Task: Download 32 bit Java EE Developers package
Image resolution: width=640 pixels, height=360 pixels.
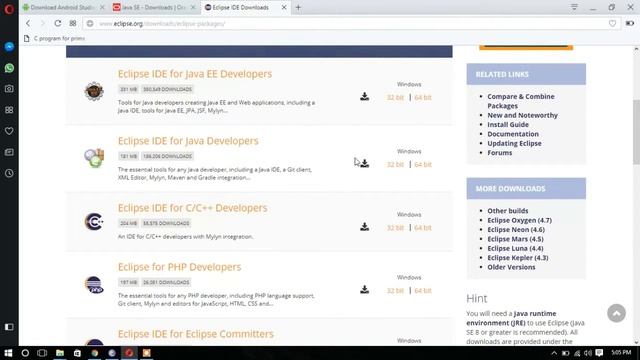Action: pos(395,98)
